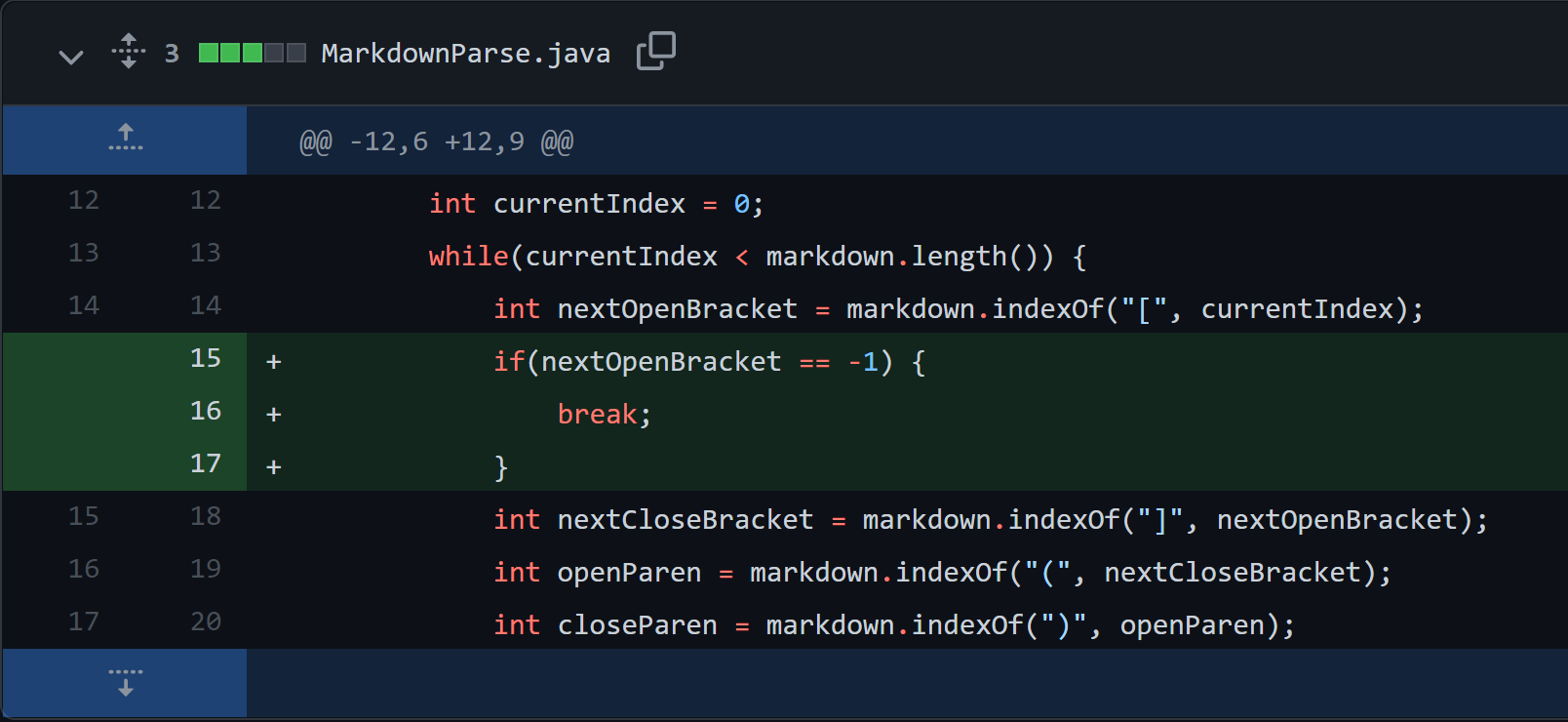Click the diffstat colored squares
The width and height of the screenshot is (1568, 722).
[x=253, y=53]
